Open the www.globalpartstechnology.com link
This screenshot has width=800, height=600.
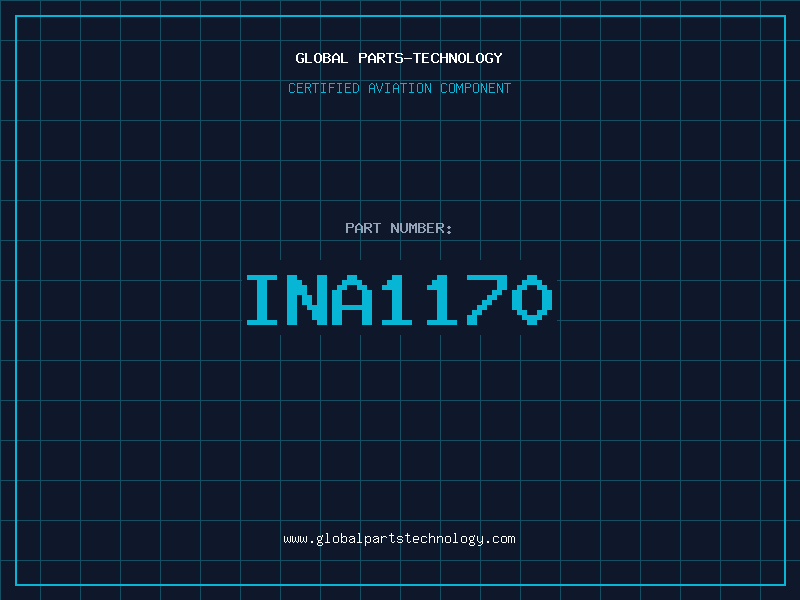(399, 539)
